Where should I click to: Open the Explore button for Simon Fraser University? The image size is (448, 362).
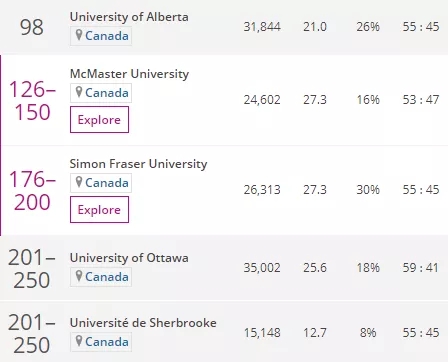click(99, 210)
